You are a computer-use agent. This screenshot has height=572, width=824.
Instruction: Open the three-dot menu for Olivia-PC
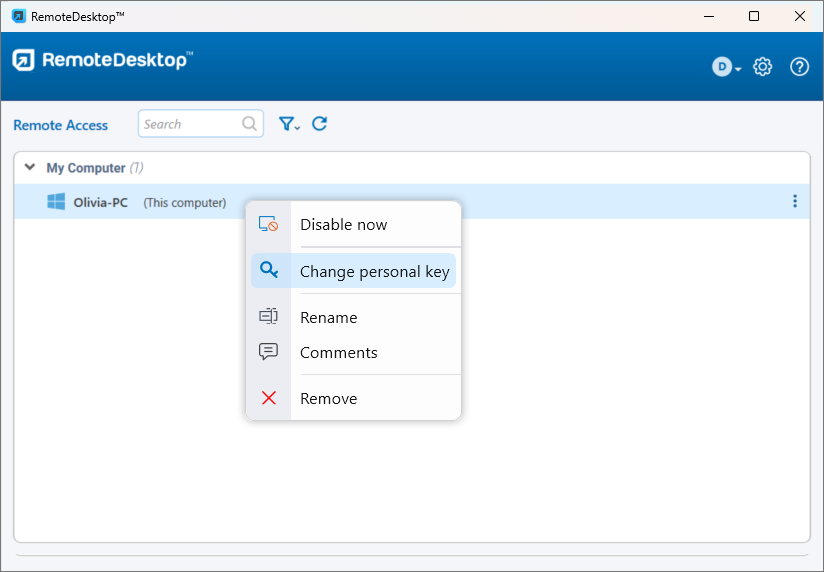[x=795, y=202]
